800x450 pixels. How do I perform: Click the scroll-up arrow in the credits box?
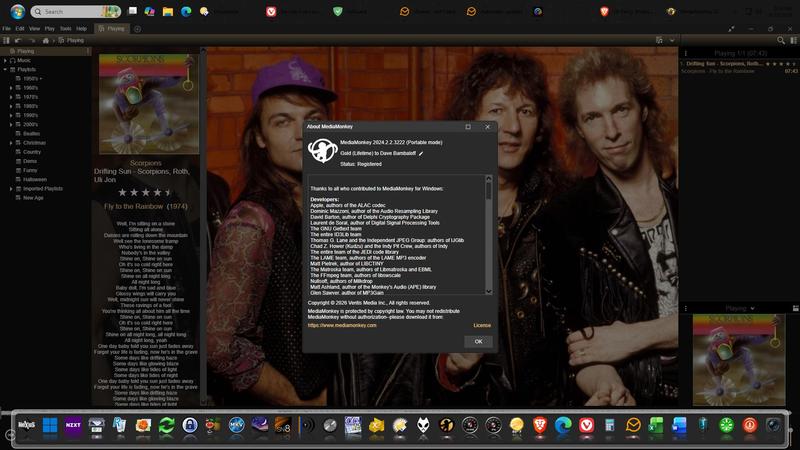coord(489,179)
